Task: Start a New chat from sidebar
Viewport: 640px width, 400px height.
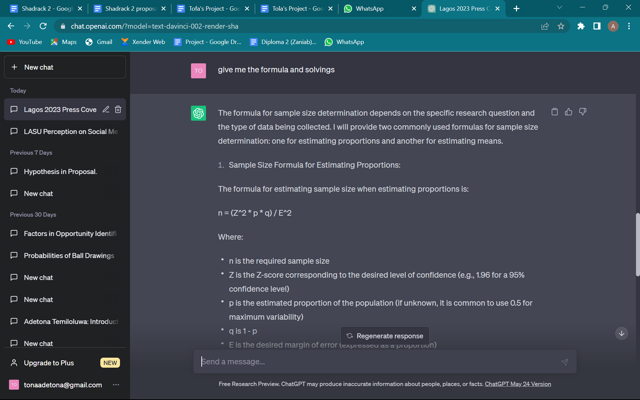Action: pyautogui.click(x=65, y=67)
